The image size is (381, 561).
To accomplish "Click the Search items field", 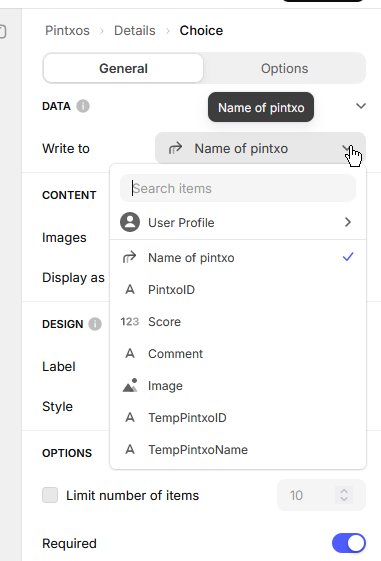I will click(238, 188).
